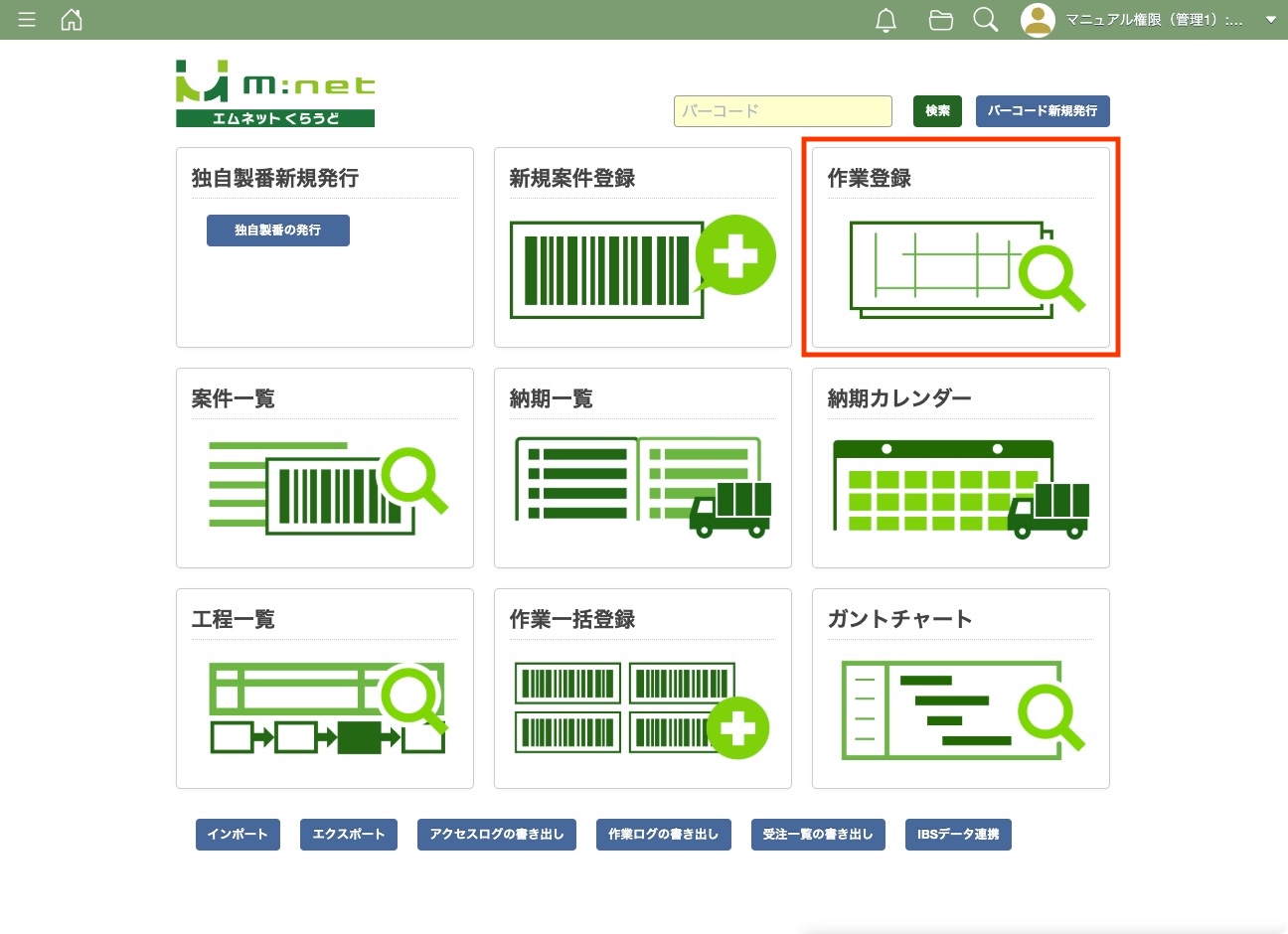1288x934 pixels.
Task: Expand the user account dropdown arrow
Action: (1270, 20)
